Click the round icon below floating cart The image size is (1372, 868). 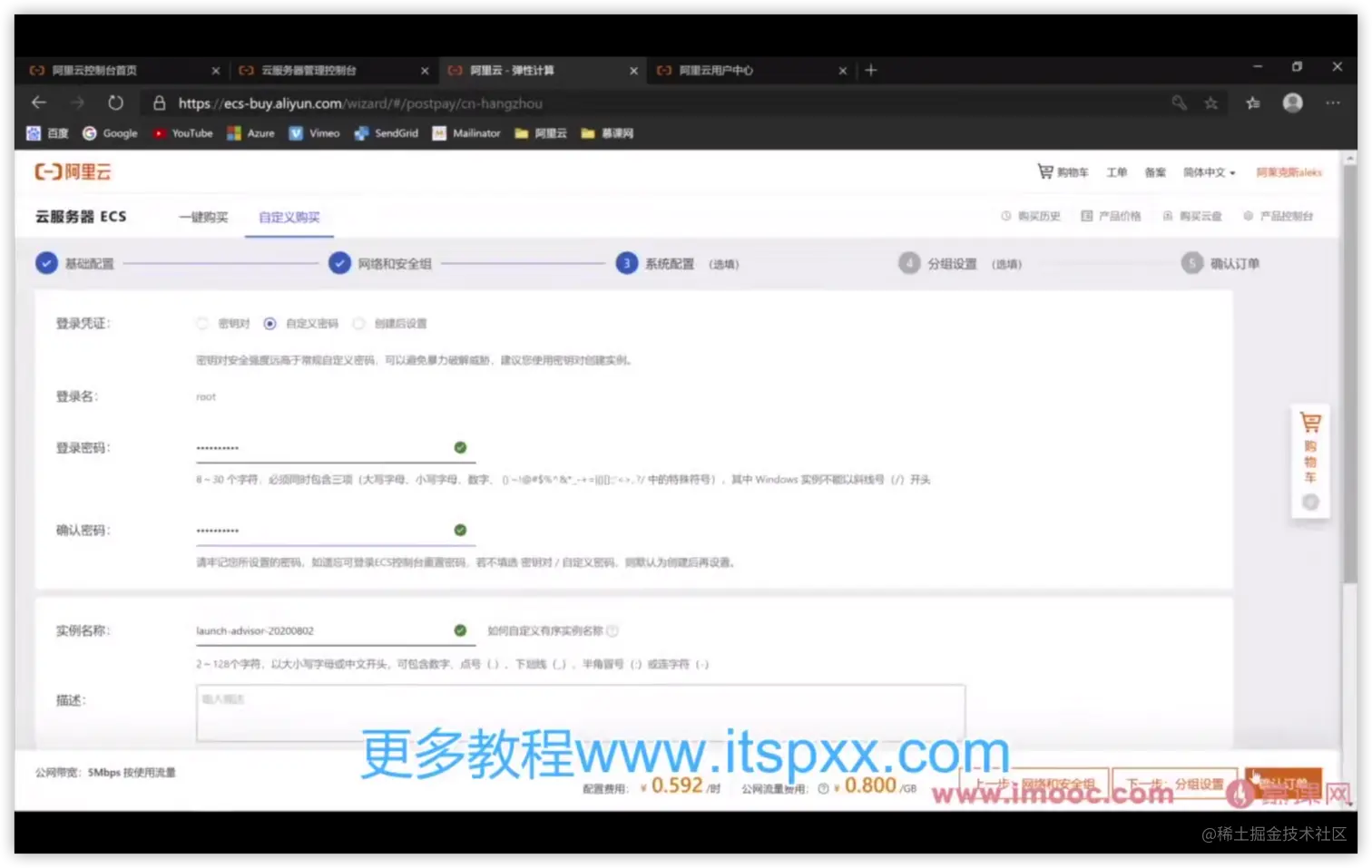pos(1310,502)
